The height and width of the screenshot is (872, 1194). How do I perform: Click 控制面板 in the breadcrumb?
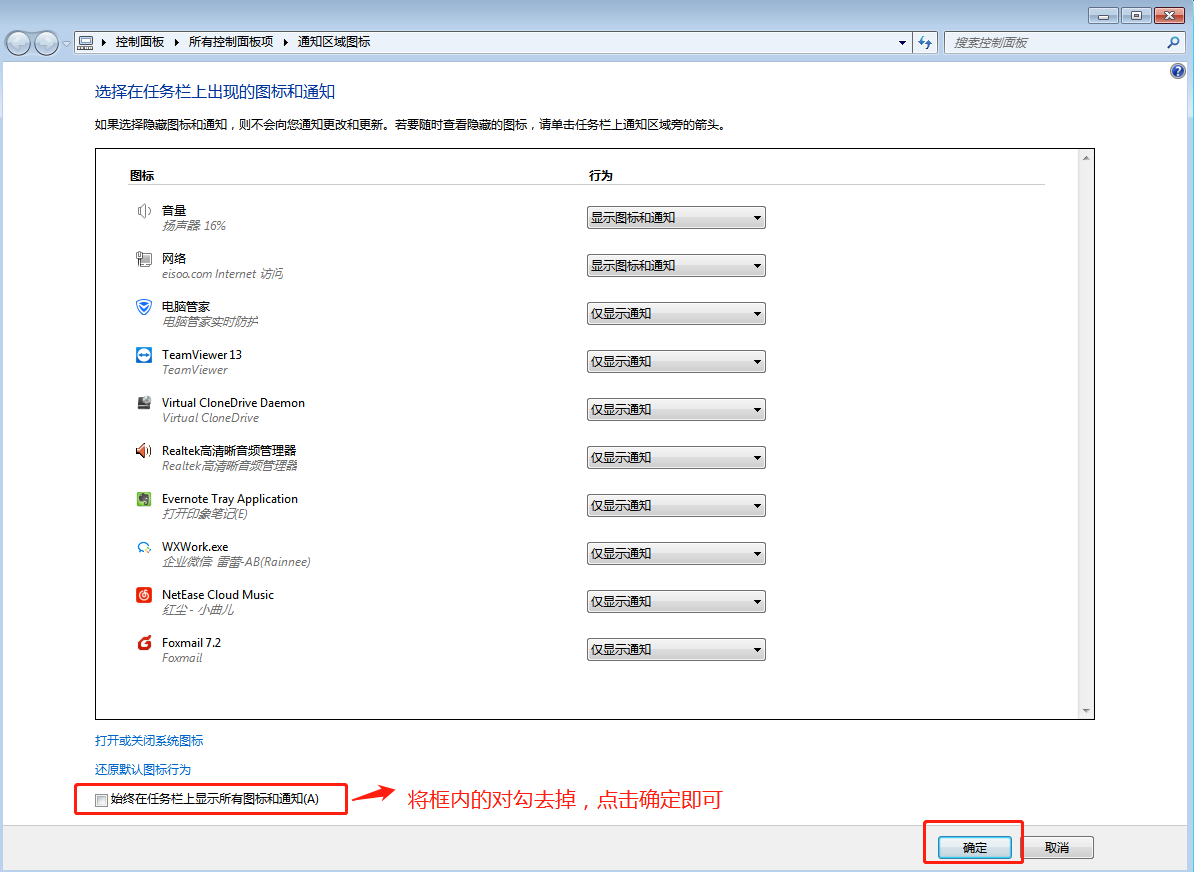(140, 42)
